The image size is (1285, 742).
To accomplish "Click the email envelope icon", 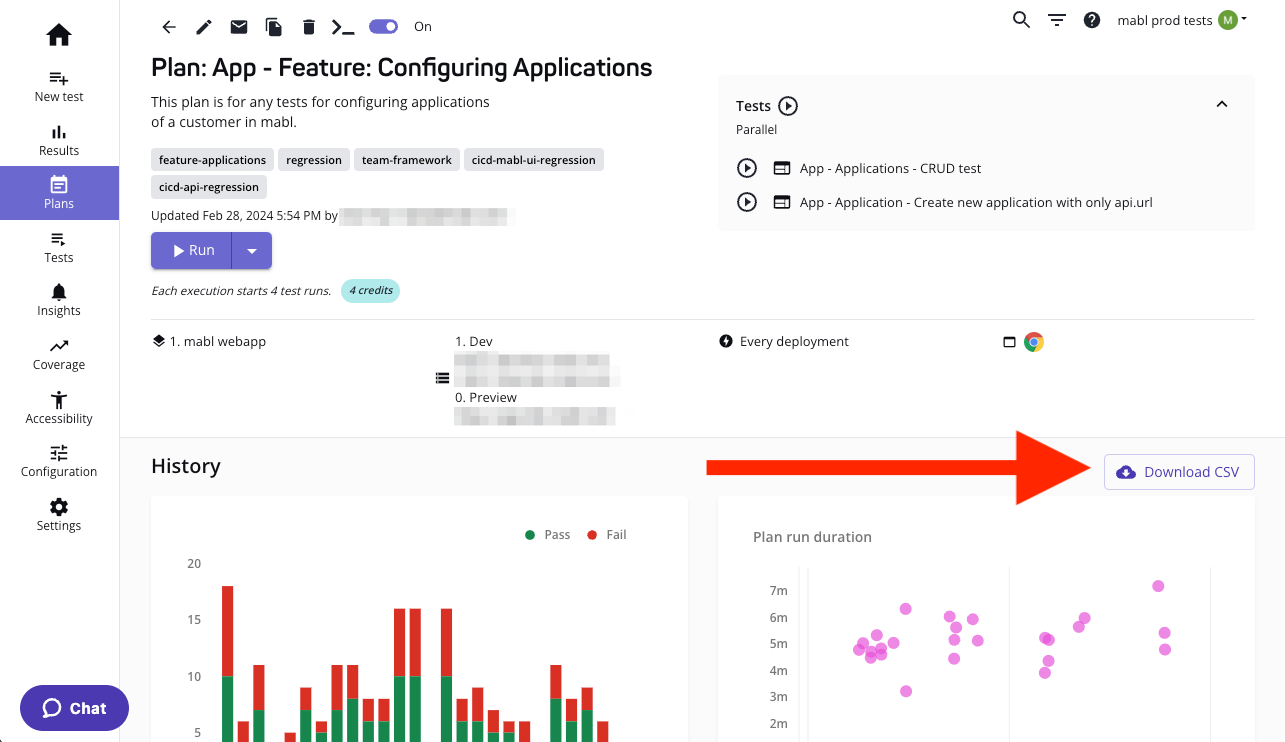I will point(239,27).
